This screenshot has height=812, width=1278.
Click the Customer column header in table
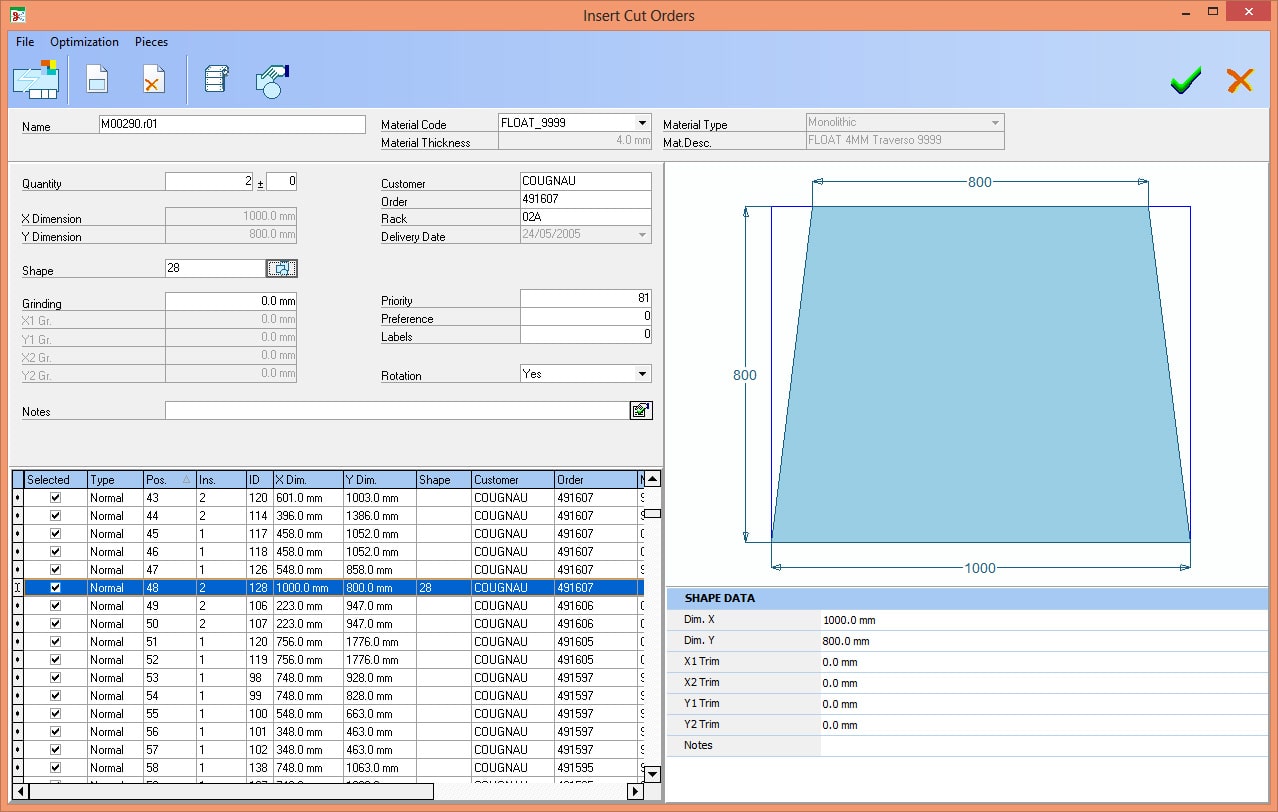tap(511, 480)
